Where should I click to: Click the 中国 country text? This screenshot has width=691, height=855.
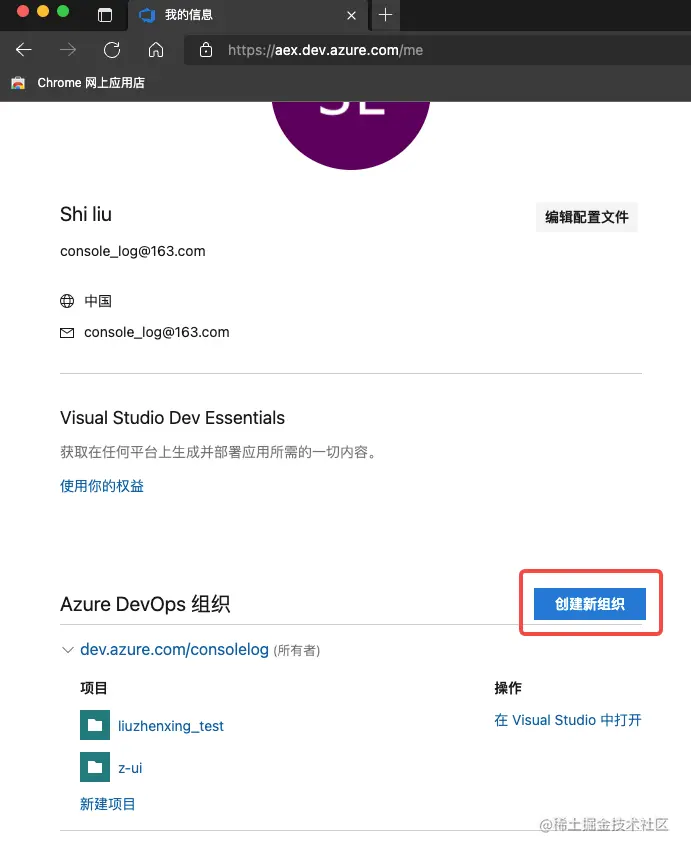(x=98, y=301)
